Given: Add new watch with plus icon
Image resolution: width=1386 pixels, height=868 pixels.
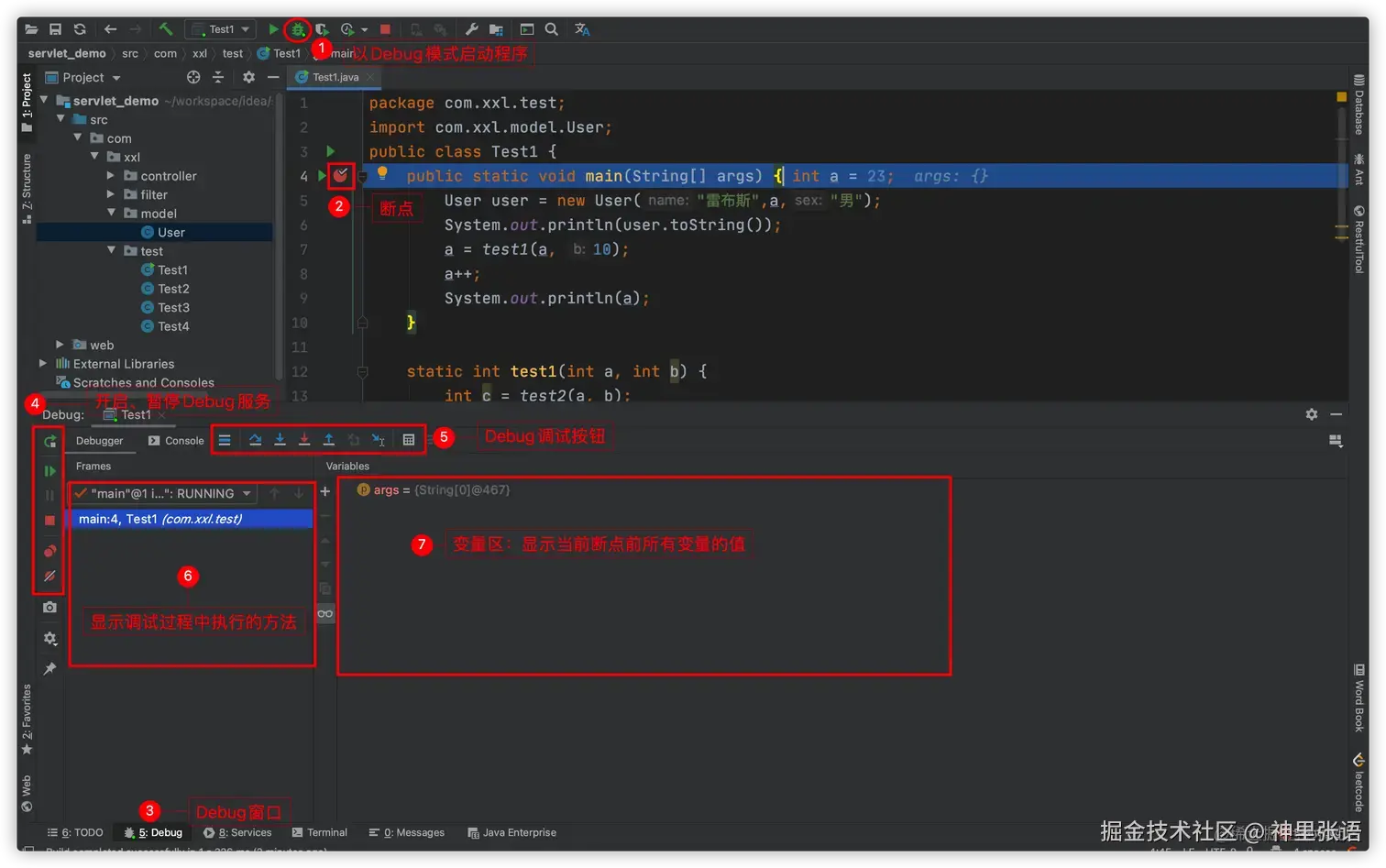Looking at the screenshot, I should (x=324, y=491).
